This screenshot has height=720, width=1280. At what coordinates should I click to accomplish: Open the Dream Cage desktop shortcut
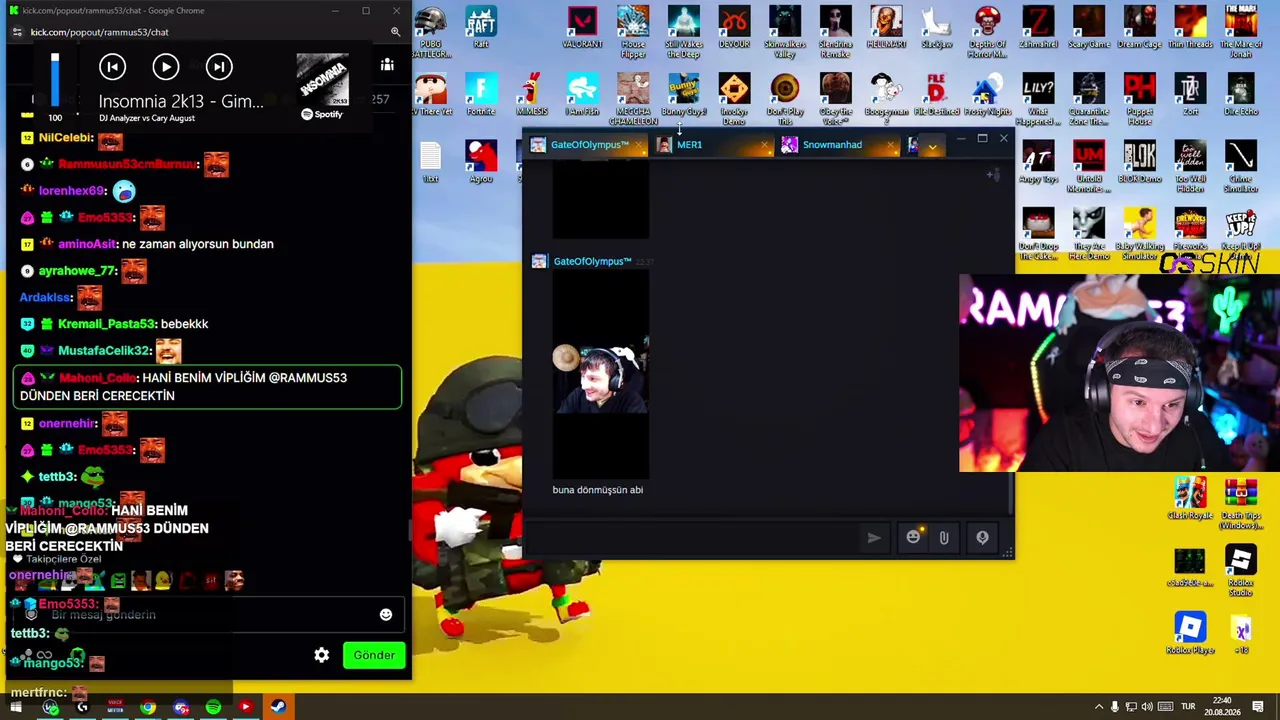click(x=1139, y=28)
